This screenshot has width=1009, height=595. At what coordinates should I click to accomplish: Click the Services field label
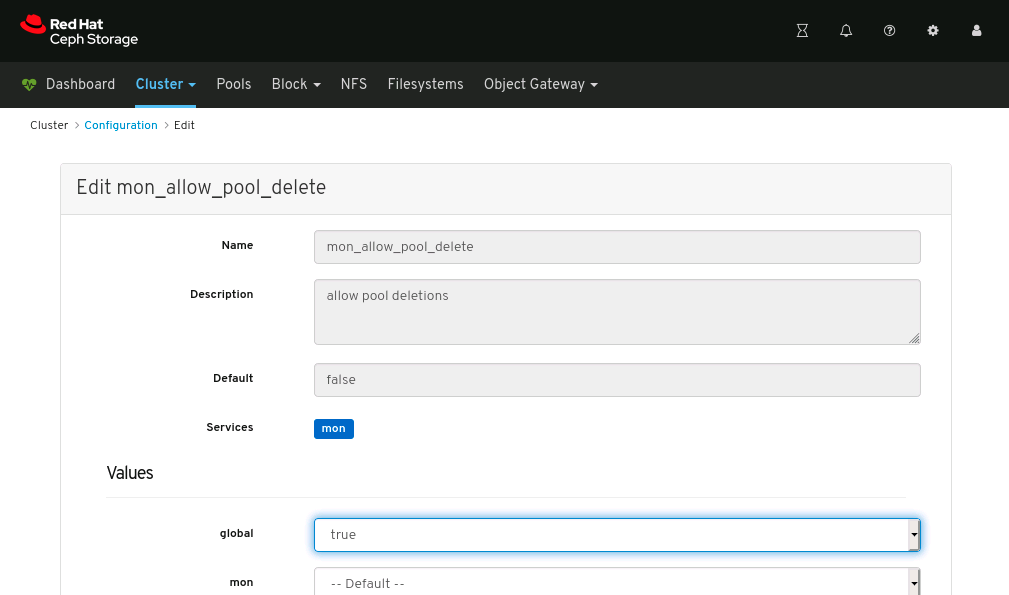(x=230, y=427)
